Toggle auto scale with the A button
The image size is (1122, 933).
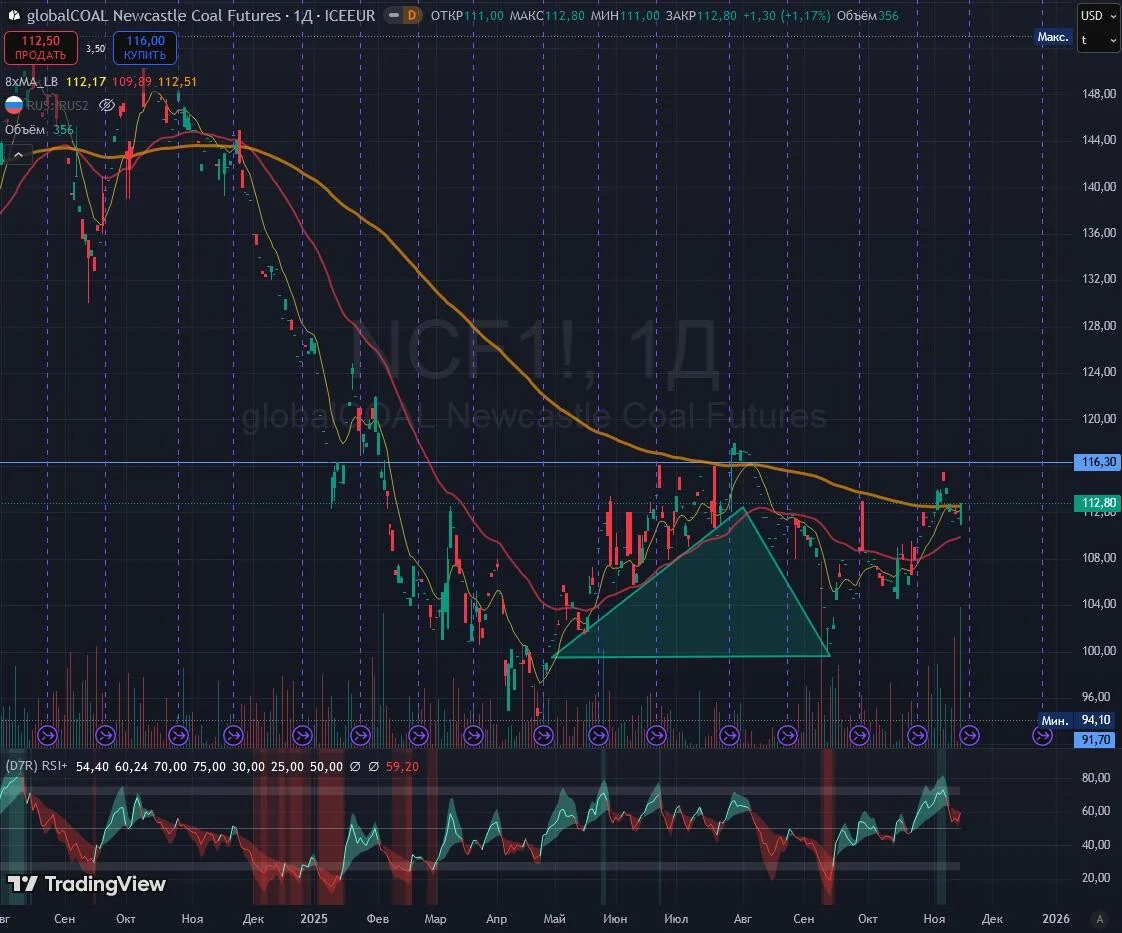[x=1100, y=919]
